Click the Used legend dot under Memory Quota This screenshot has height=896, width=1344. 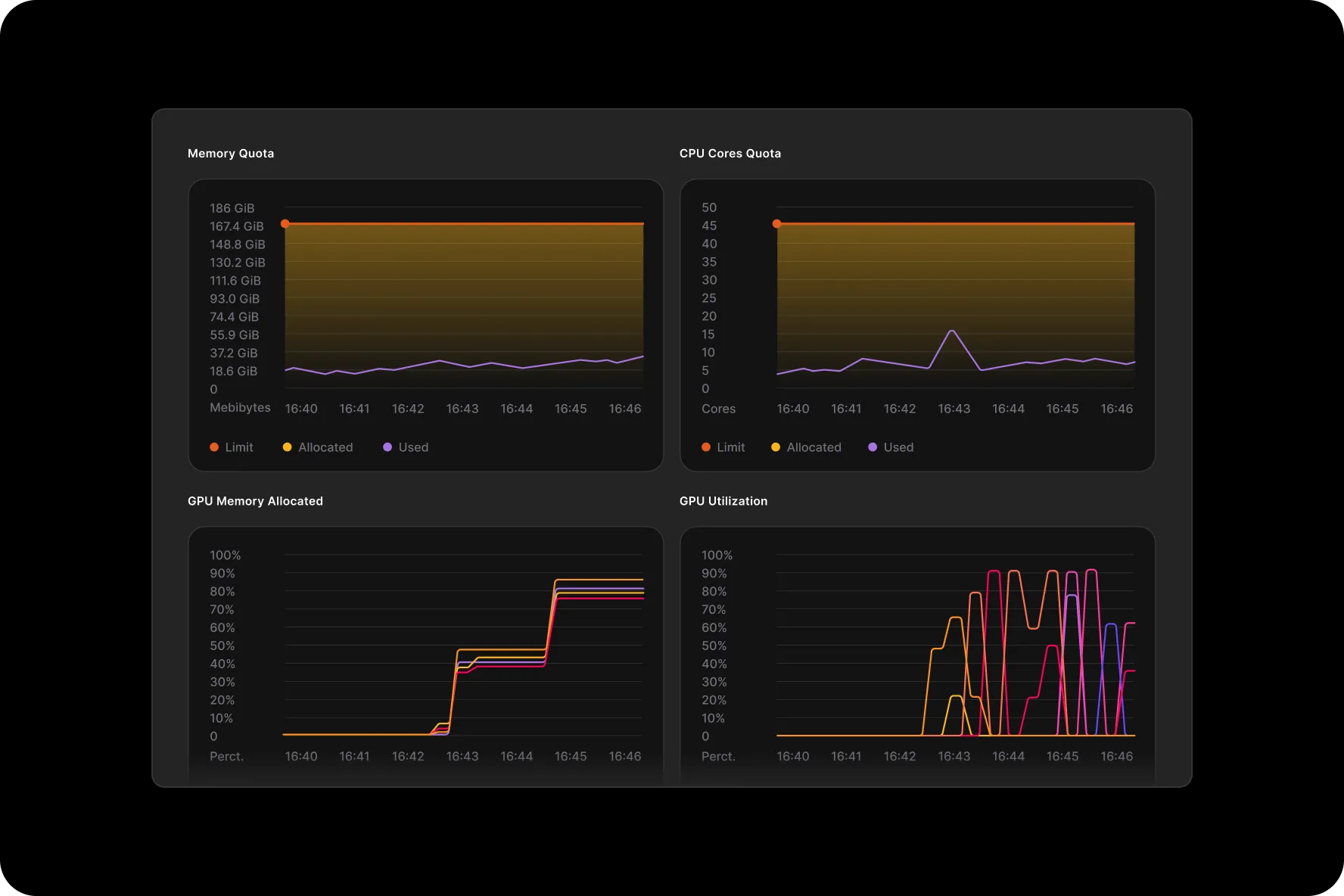pos(388,447)
